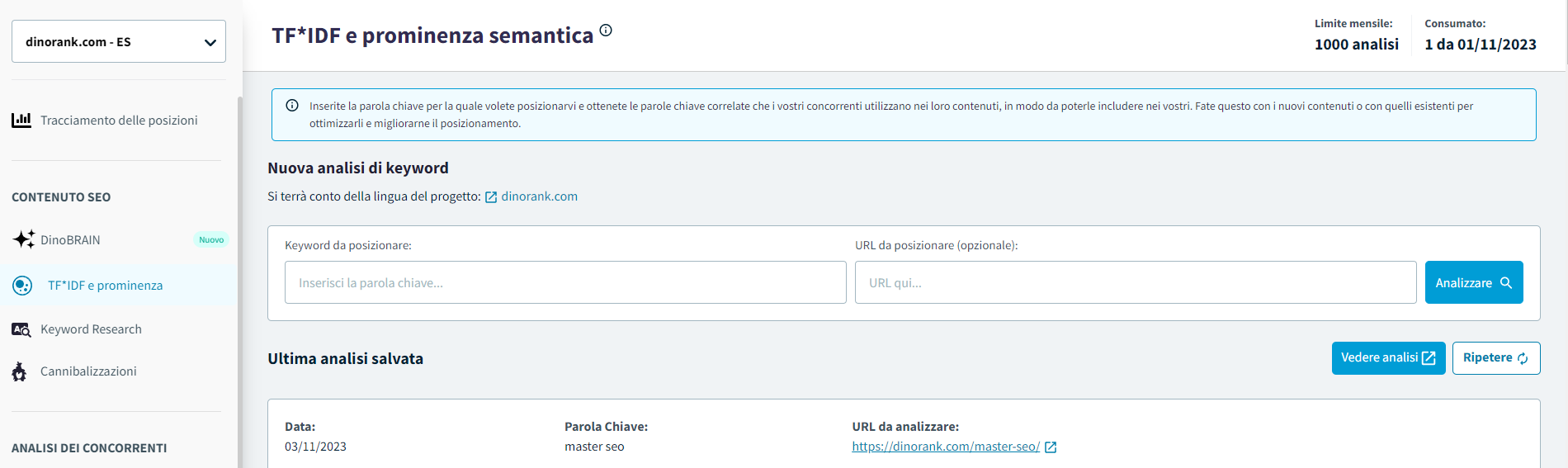Open the Cannibalizzazioni section
The height and width of the screenshot is (468, 1568).
click(x=88, y=371)
